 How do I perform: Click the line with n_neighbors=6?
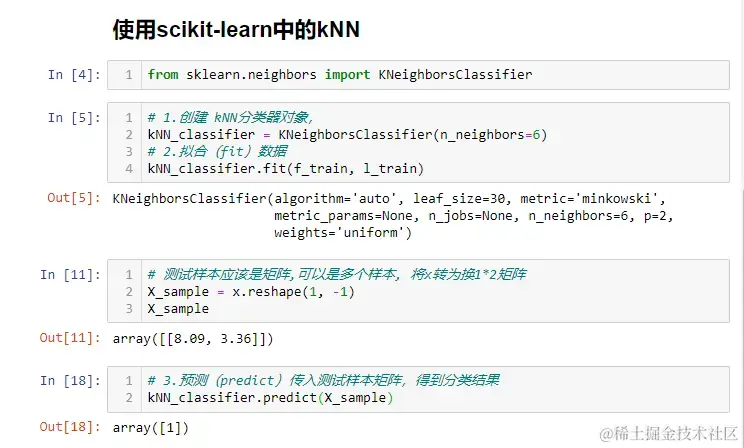347,134
